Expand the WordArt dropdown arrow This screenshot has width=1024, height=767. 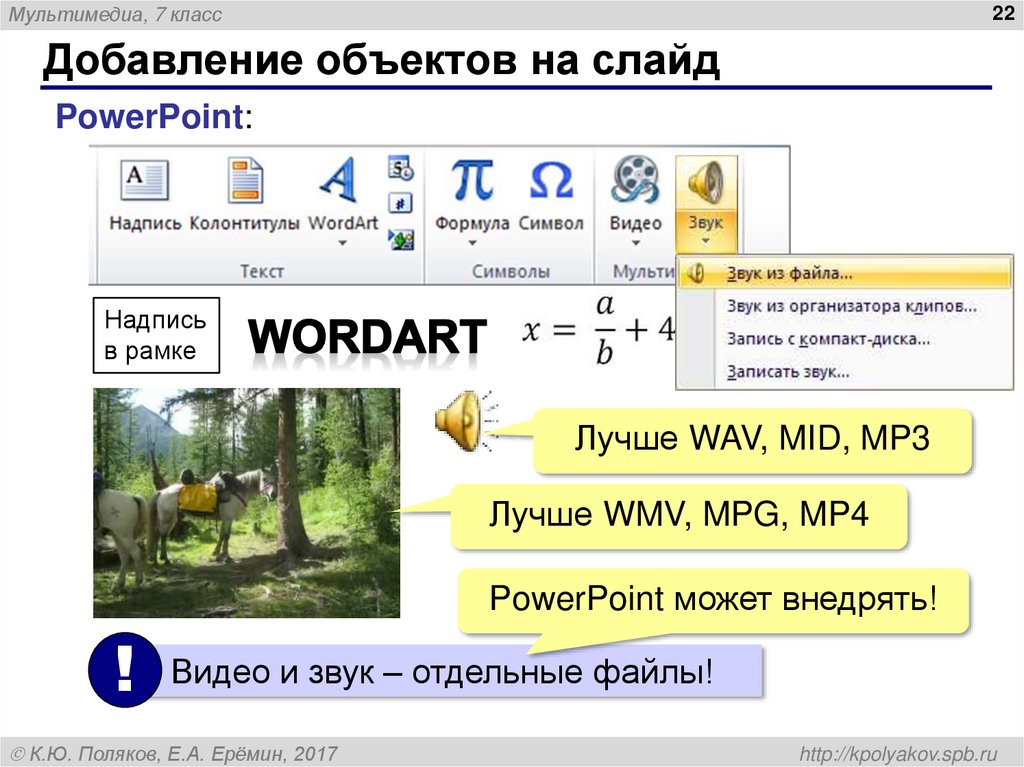(x=342, y=243)
